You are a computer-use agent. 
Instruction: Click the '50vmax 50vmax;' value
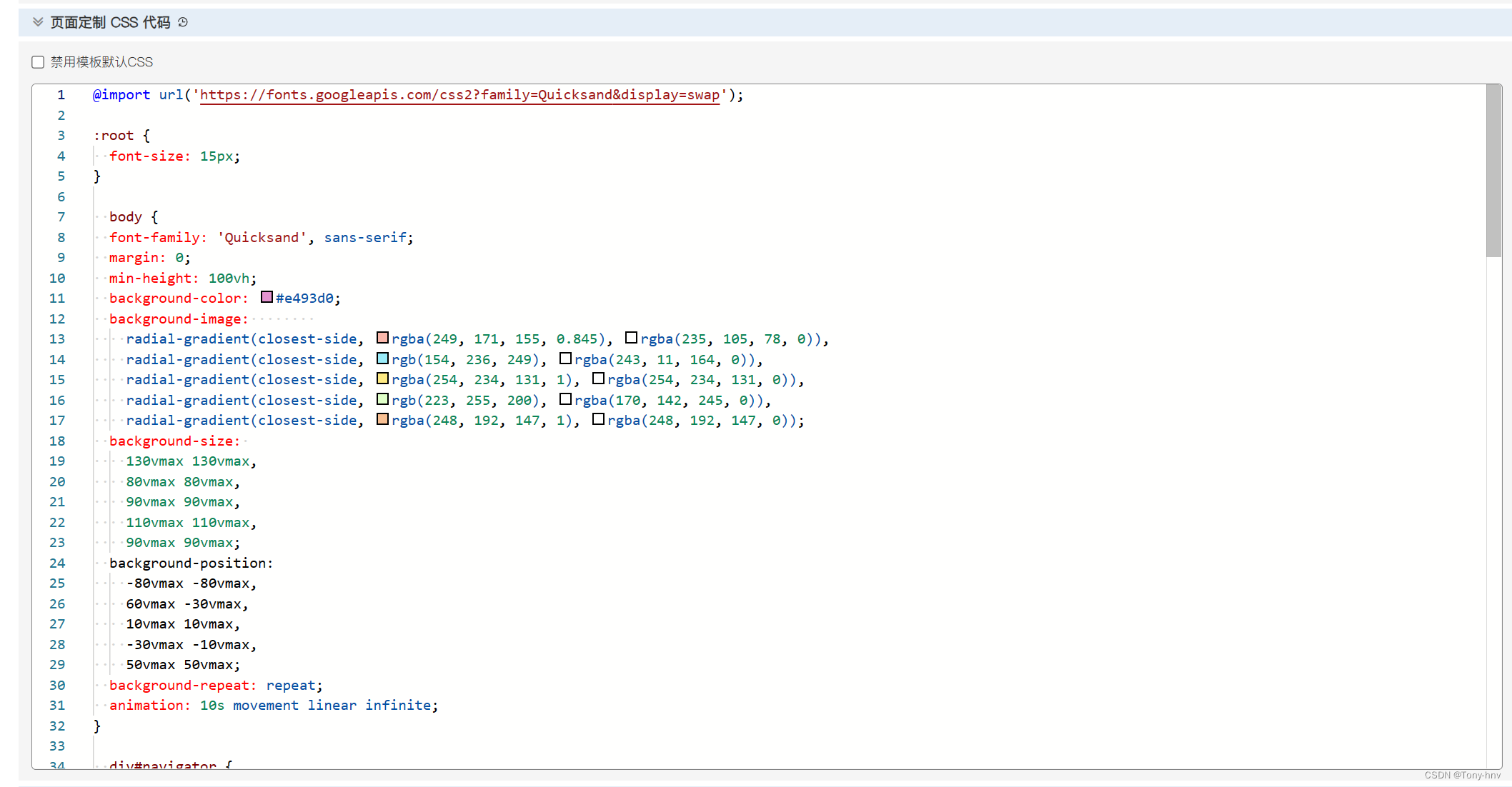pos(183,665)
